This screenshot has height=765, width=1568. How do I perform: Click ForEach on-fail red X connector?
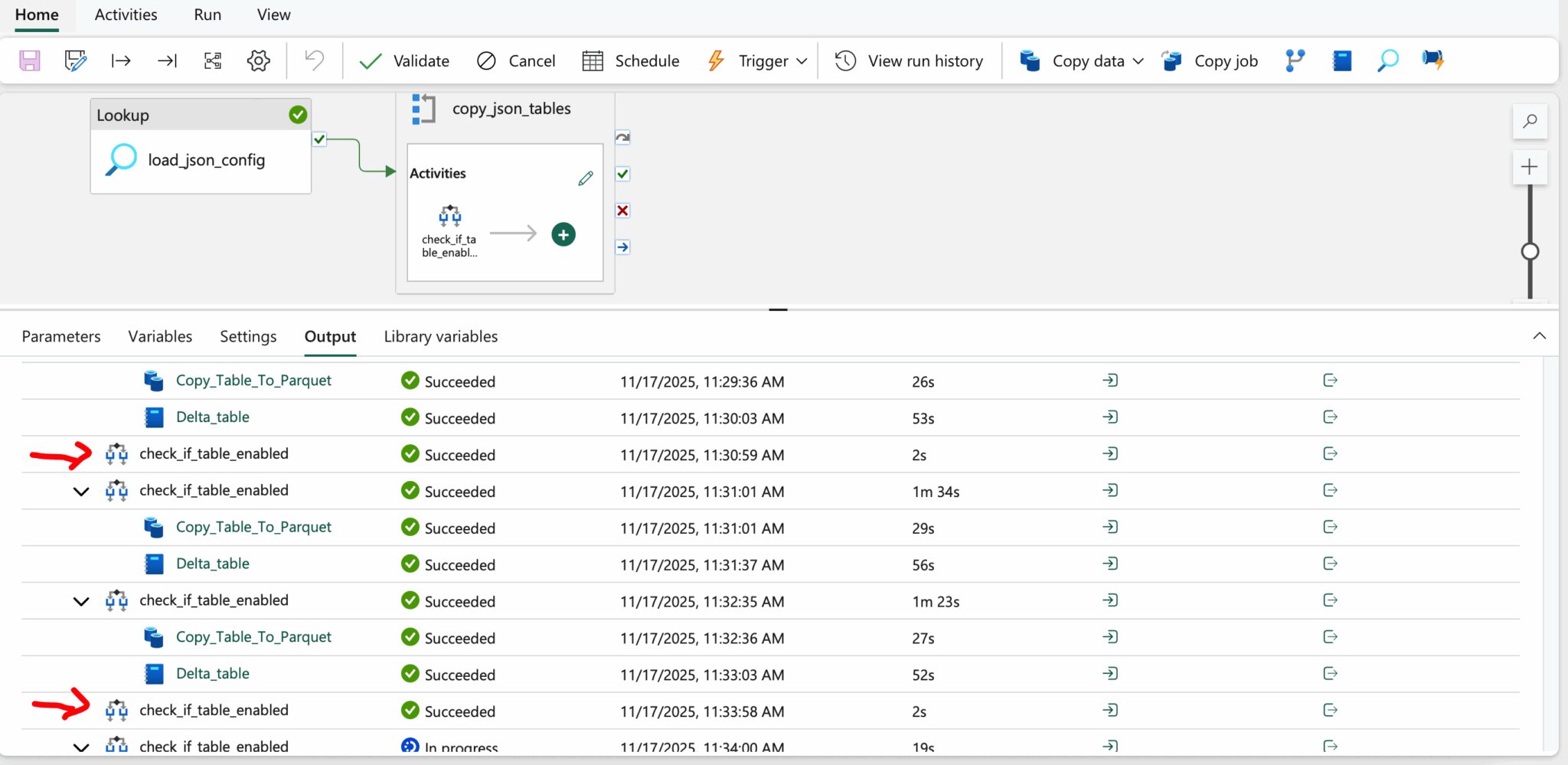click(x=623, y=211)
